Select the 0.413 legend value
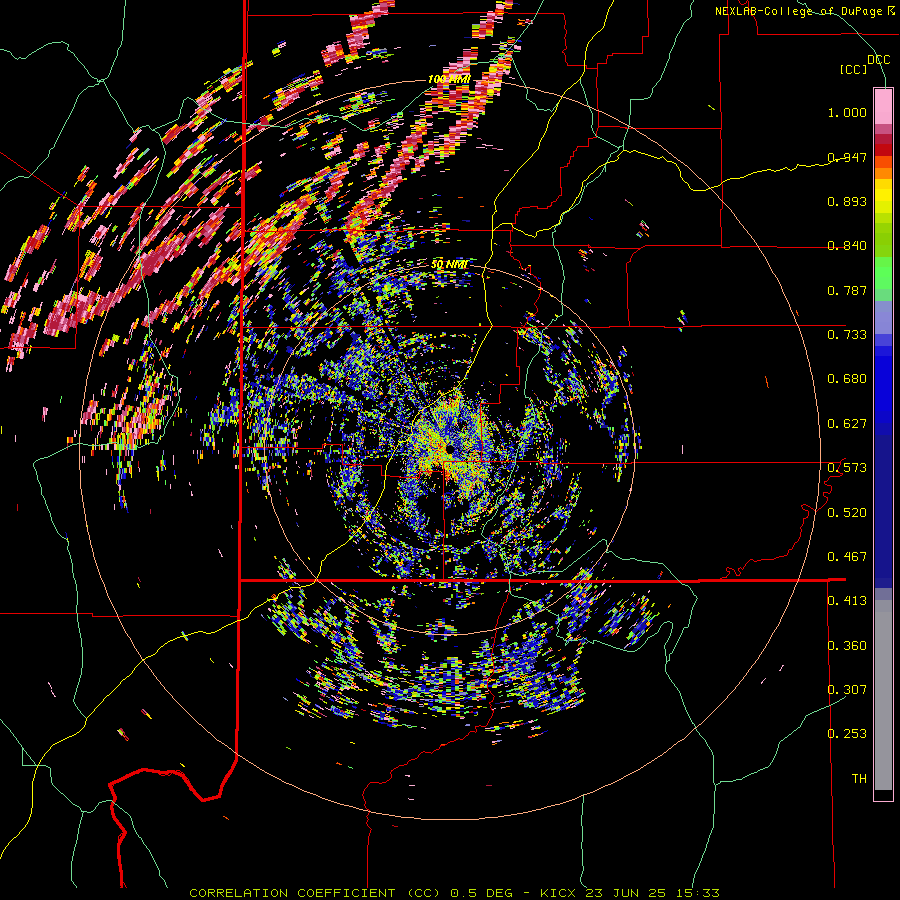The image size is (900, 900). (847, 601)
